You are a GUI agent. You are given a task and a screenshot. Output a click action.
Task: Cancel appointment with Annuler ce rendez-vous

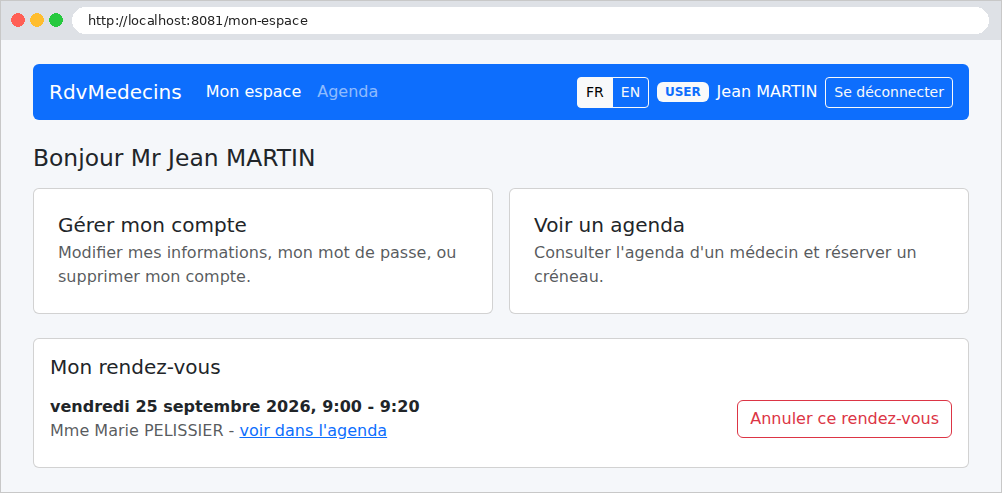point(844,419)
